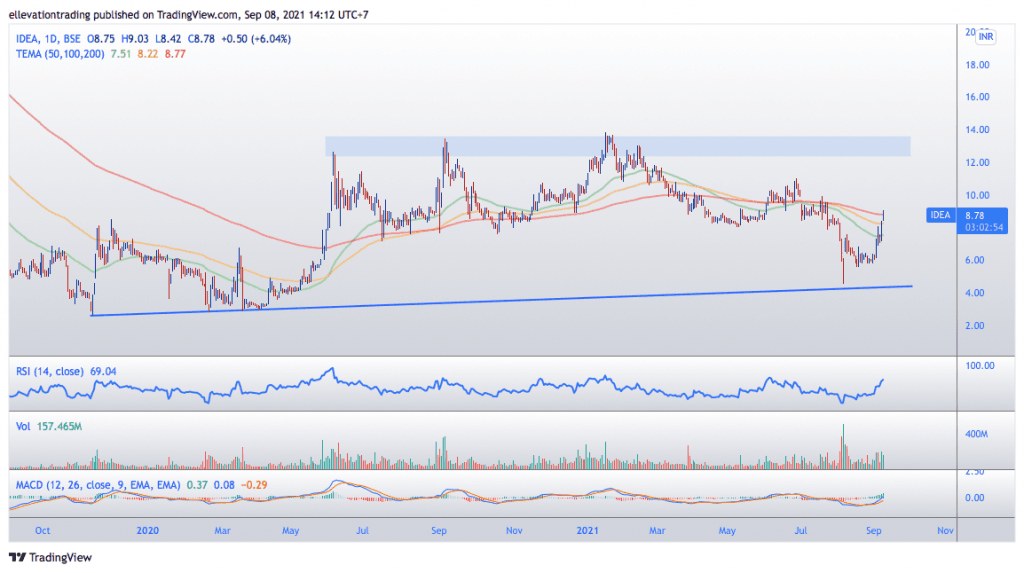Click the TEMA value 8.77
The width and height of the screenshot is (1024, 573).
tap(175, 54)
